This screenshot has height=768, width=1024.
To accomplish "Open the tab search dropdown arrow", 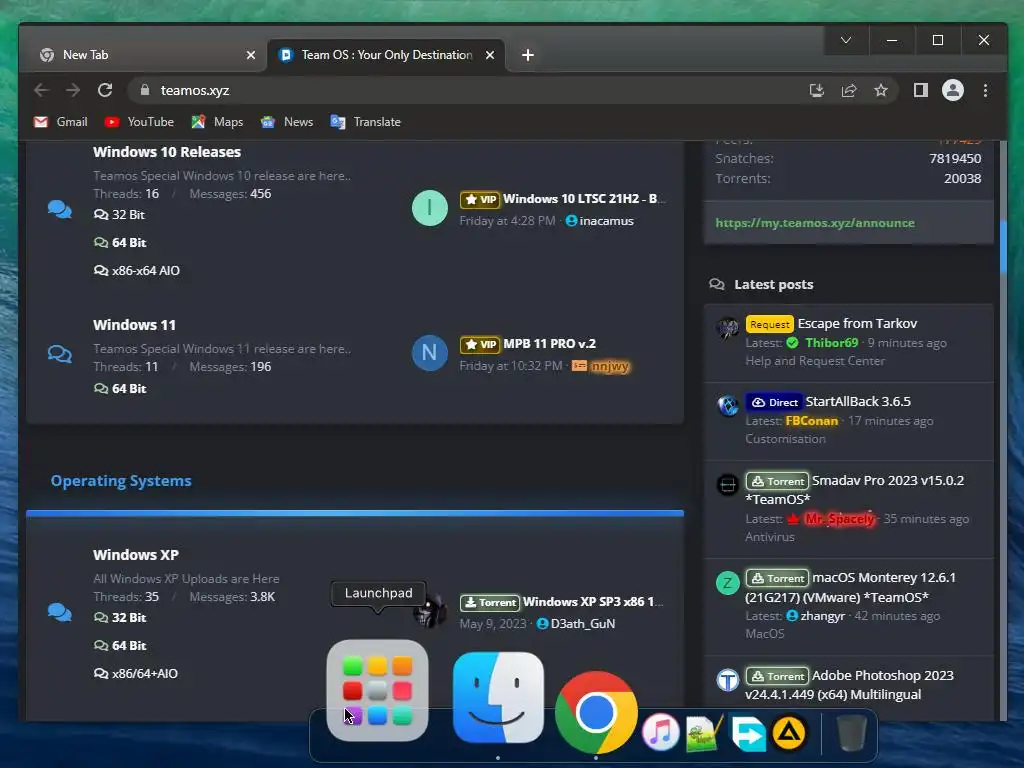I will [846, 40].
